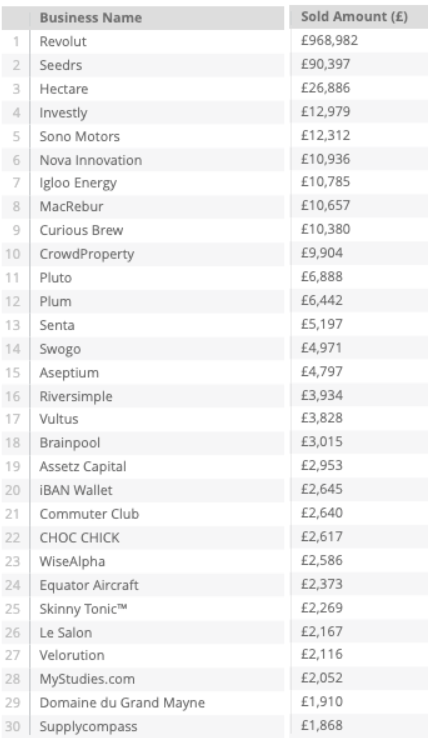Select the Revolut business name
Image resolution: width=429 pixels, height=738 pixels.
[63, 41]
